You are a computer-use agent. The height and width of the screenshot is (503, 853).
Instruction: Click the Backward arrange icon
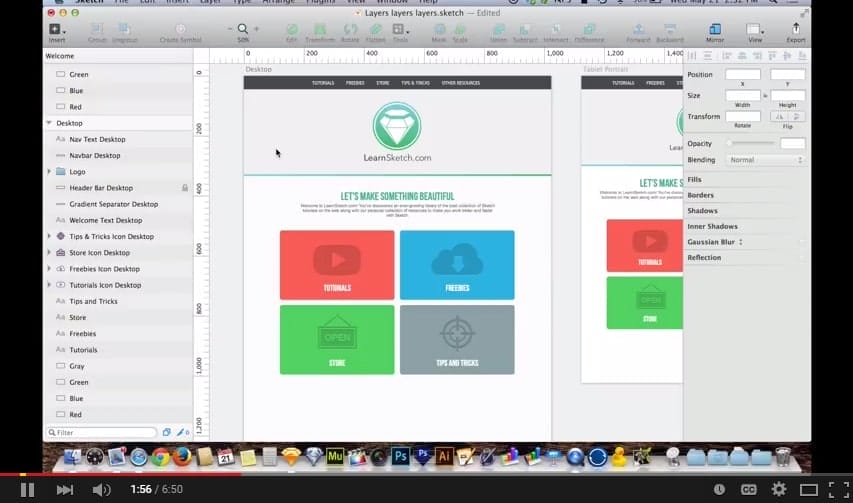coord(670,29)
